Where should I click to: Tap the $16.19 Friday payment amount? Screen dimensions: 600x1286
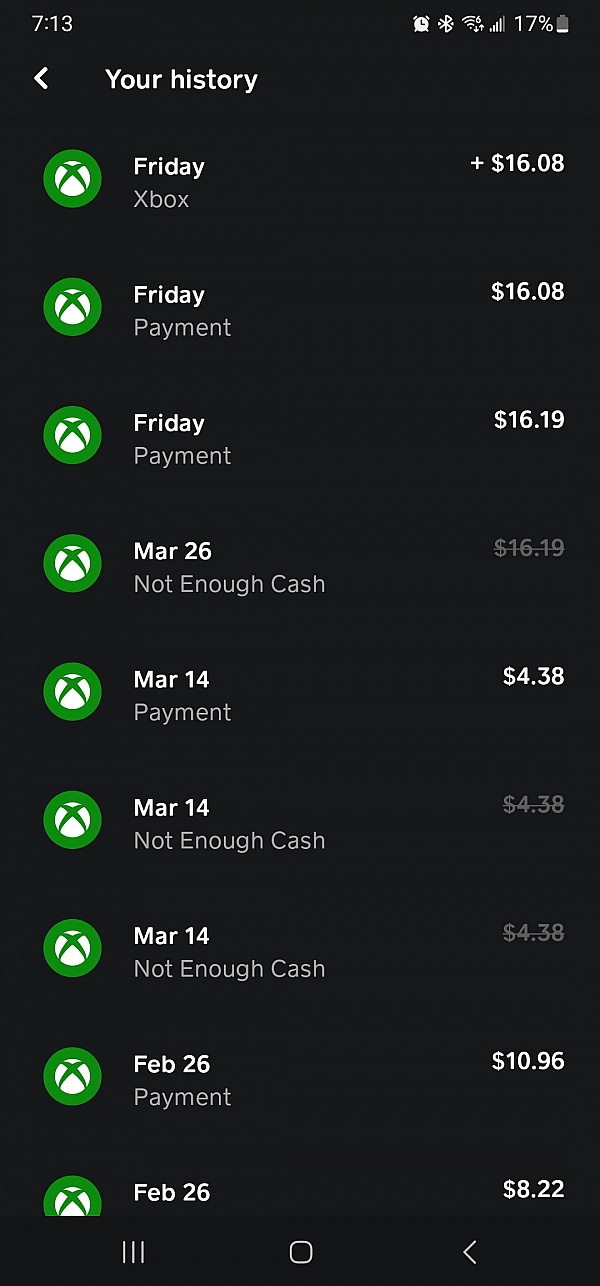(x=529, y=420)
